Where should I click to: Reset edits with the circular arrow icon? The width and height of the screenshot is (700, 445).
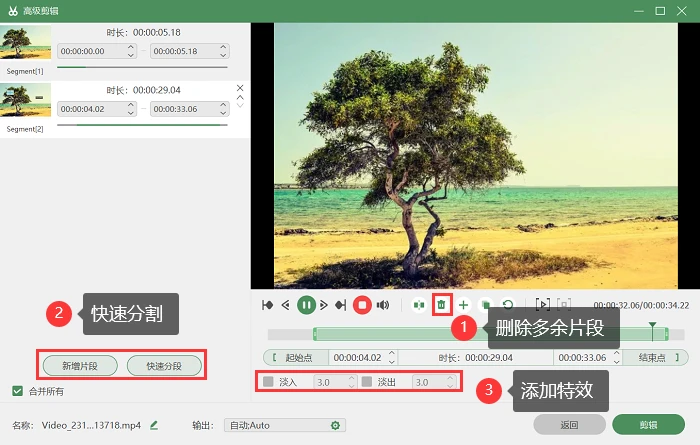[x=508, y=305]
